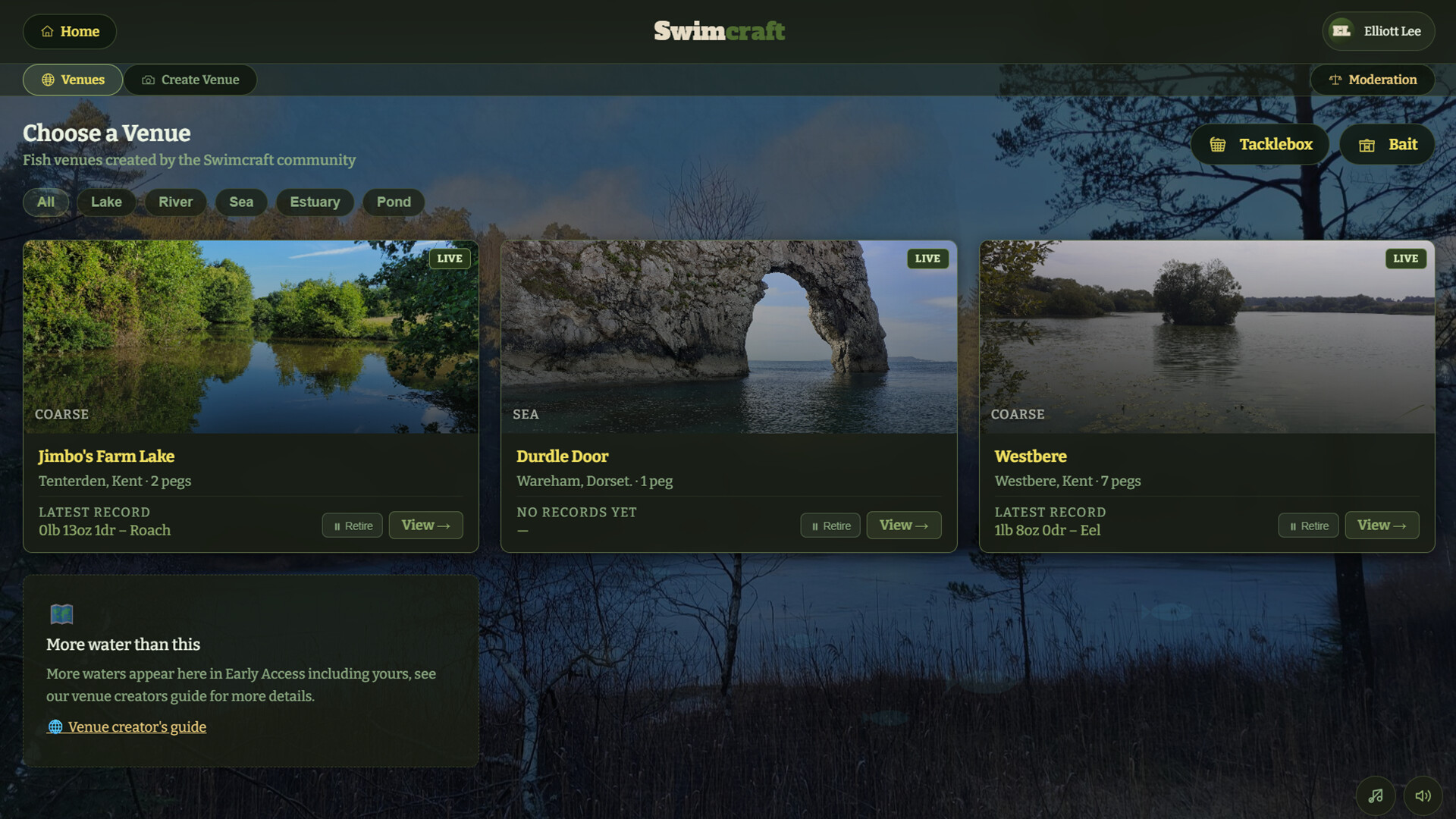The height and width of the screenshot is (819, 1456).
Task: Click 'Westbere, Kent · 7 pegs' text
Action: pos(1067,481)
